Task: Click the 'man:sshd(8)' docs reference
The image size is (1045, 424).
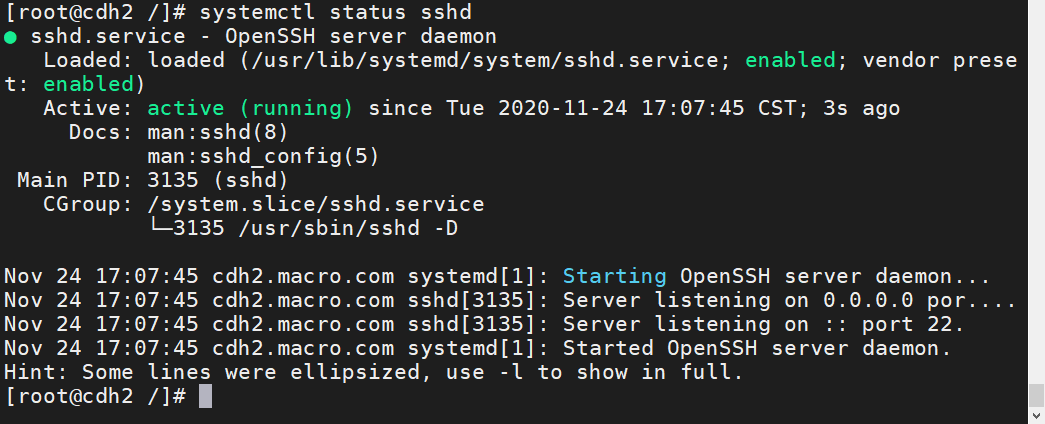Action: 218,133
